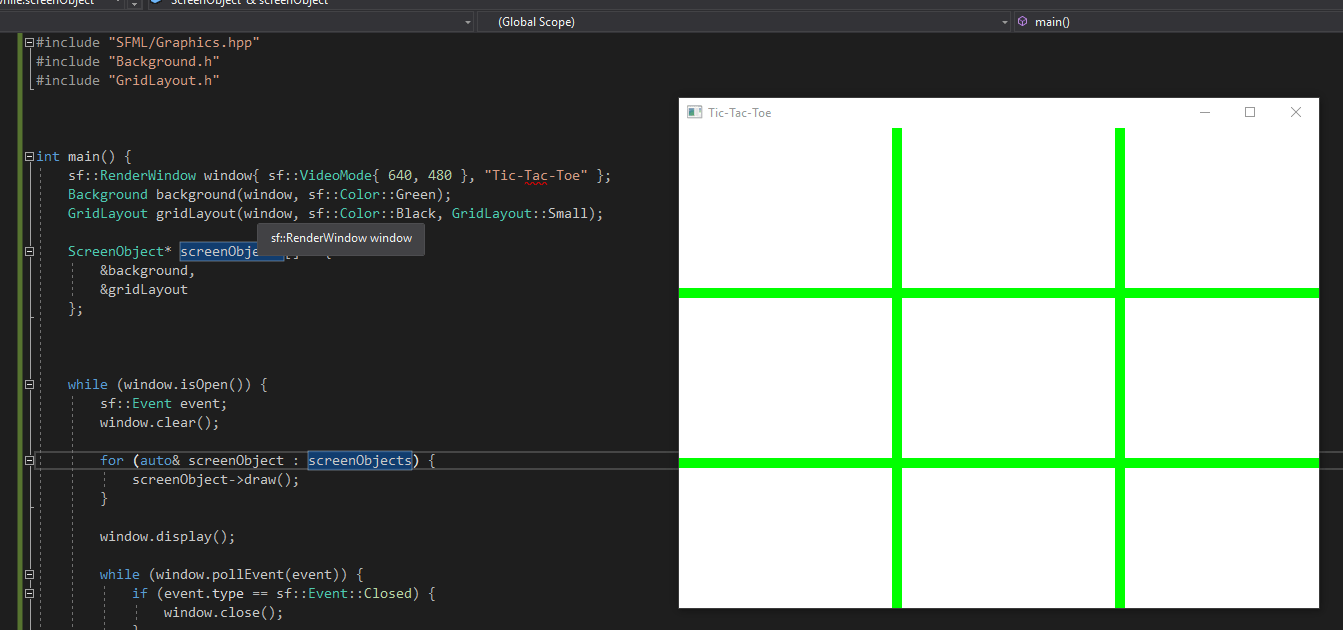Collapse the while window.isOpen loop
Viewport: 1343px width, 630px height.
28,384
